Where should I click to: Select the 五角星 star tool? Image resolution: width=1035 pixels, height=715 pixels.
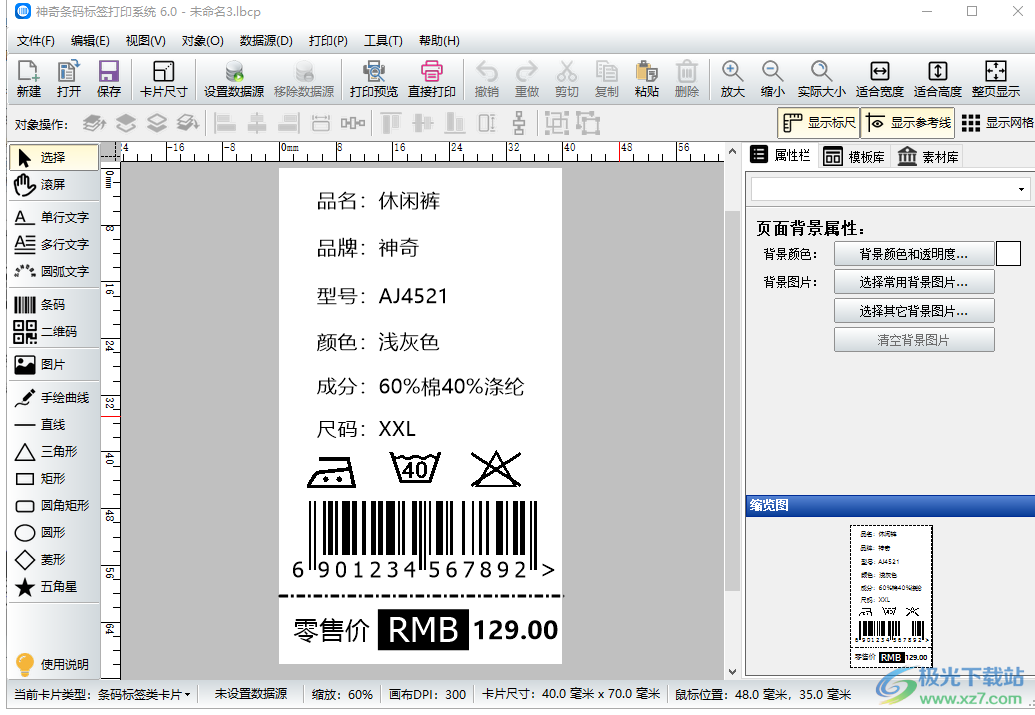coord(54,587)
